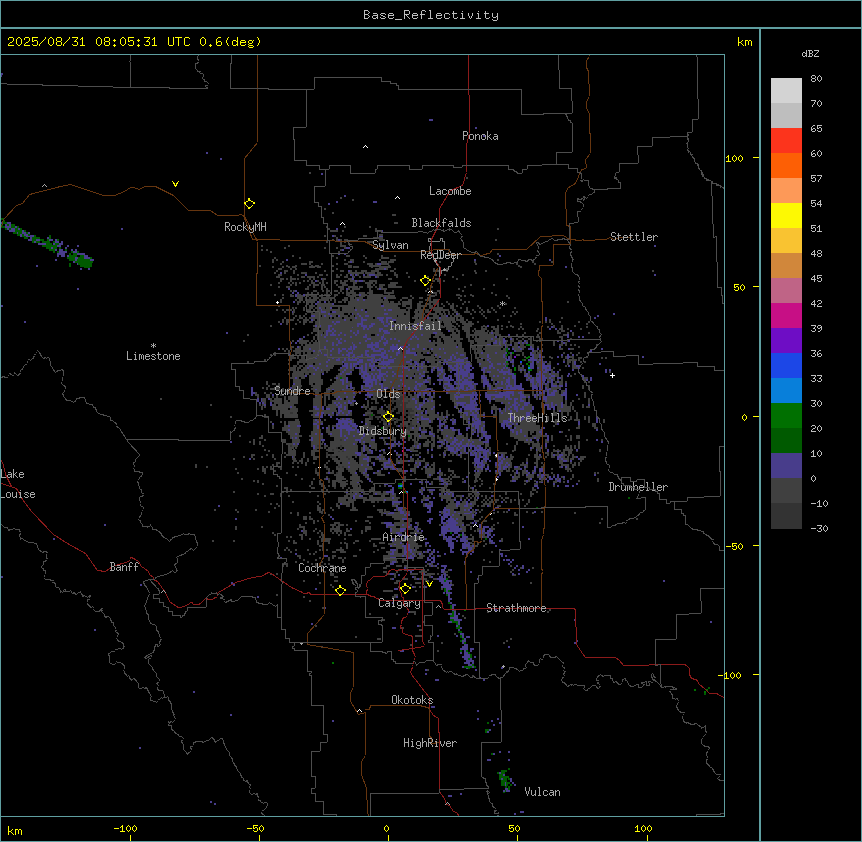Click the Airdrie city label
The height and width of the screenshot is (842, 862).
tap(404, 537)
